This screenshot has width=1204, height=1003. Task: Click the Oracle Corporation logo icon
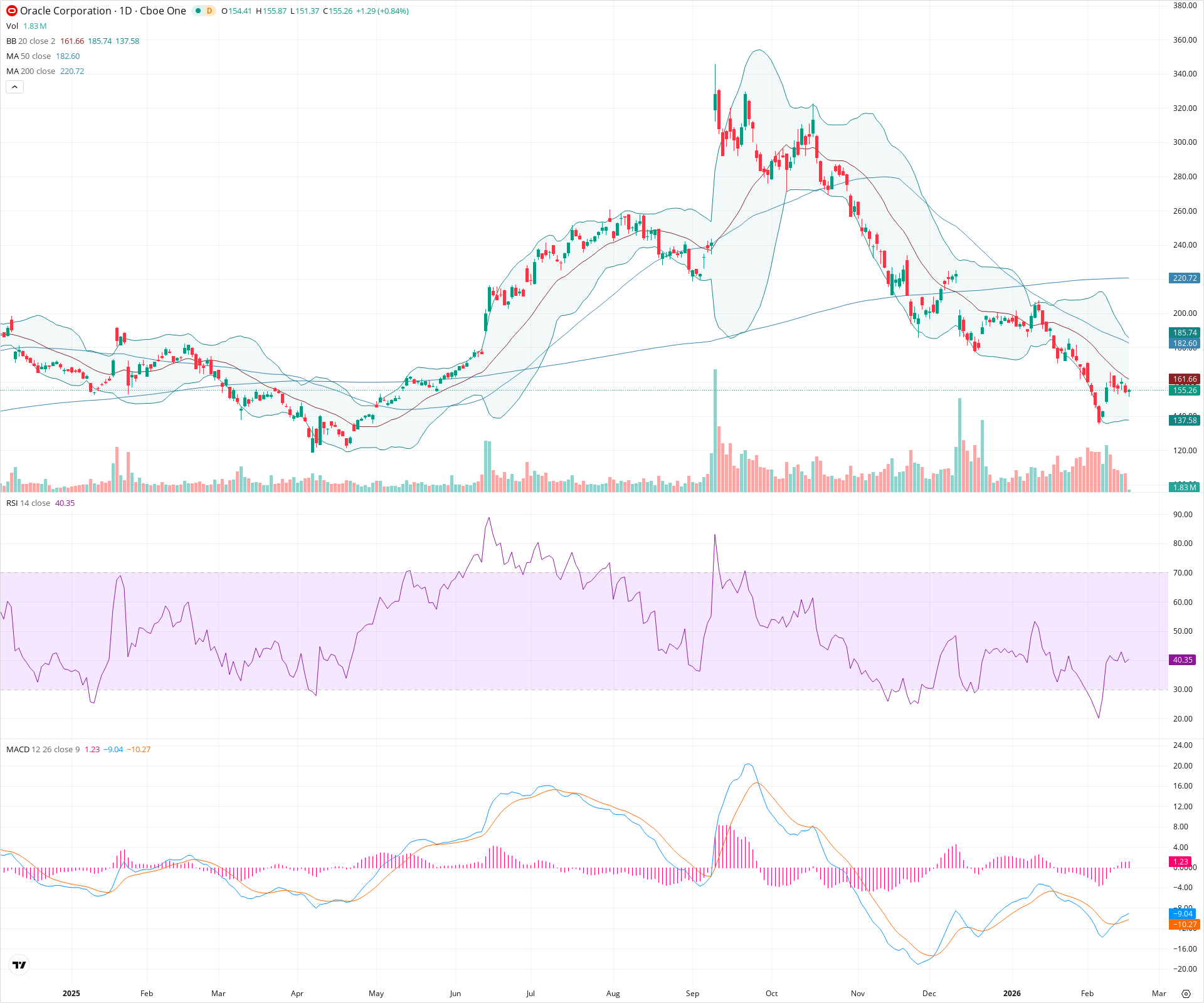point(11,11)
